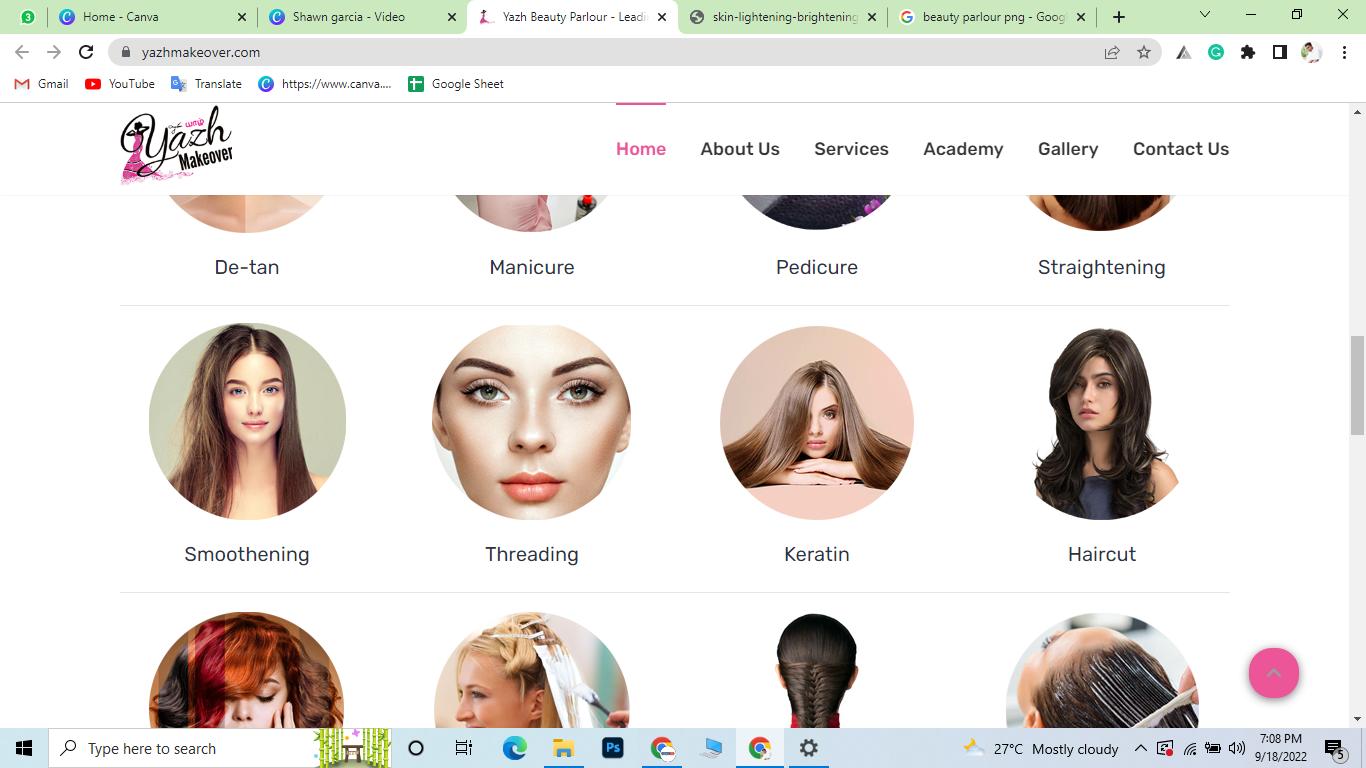Bookmark this page with the star icon

tap(1144, 52)
